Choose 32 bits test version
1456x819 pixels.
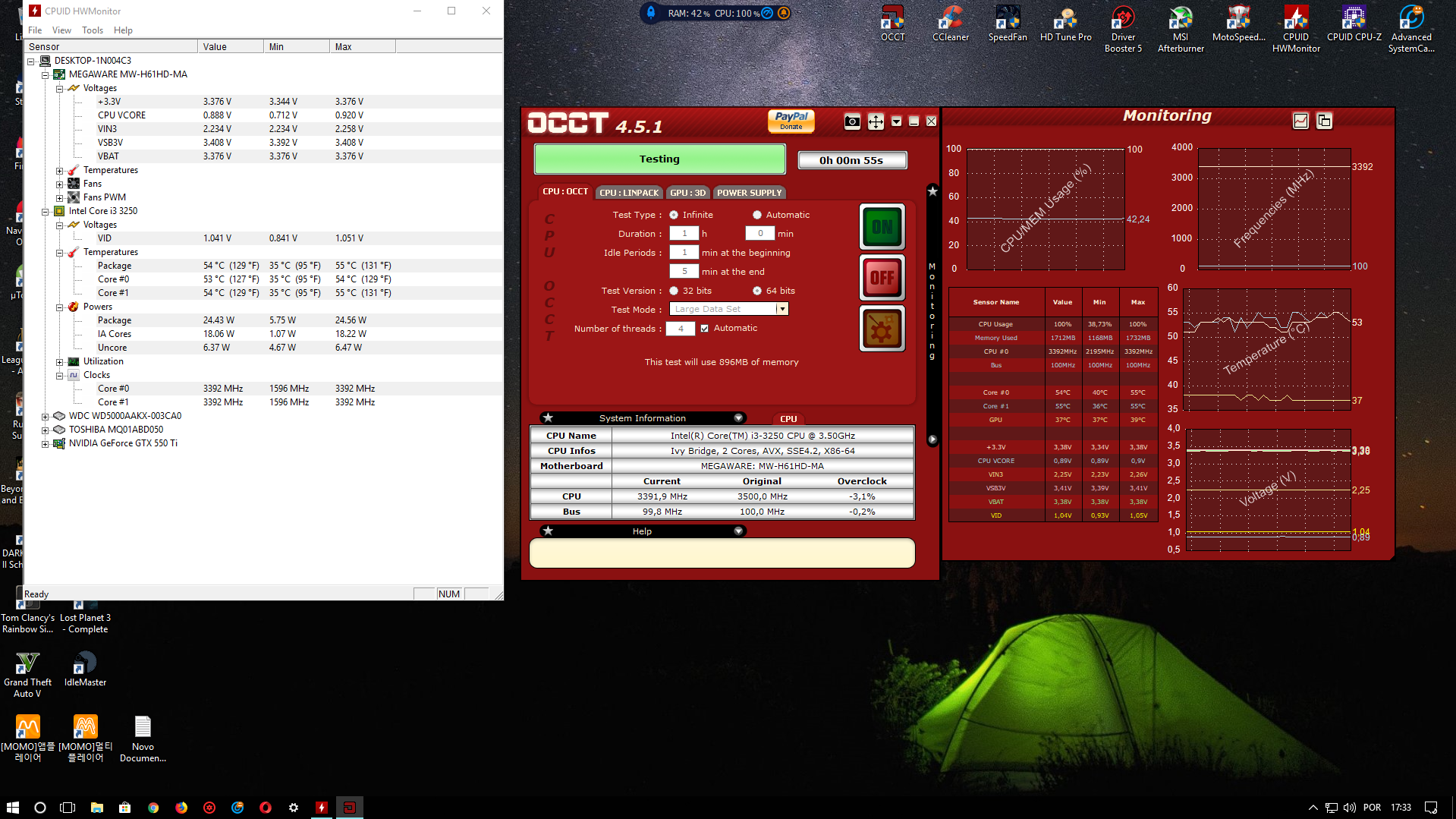[674, 291]
